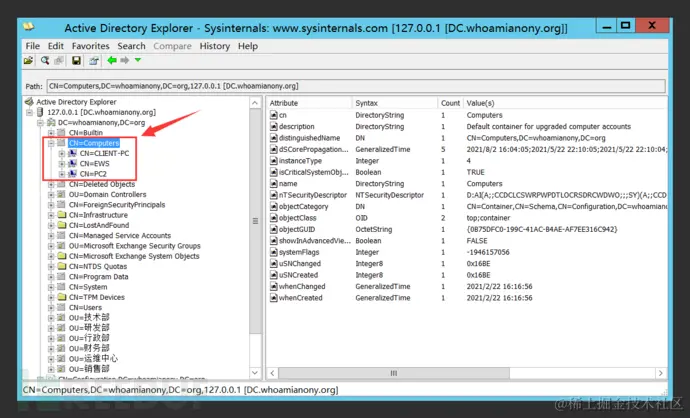Click the computer icon of CN=CLIENT-PC
This screenshot has height=418, width=690.
coord(73,153)
